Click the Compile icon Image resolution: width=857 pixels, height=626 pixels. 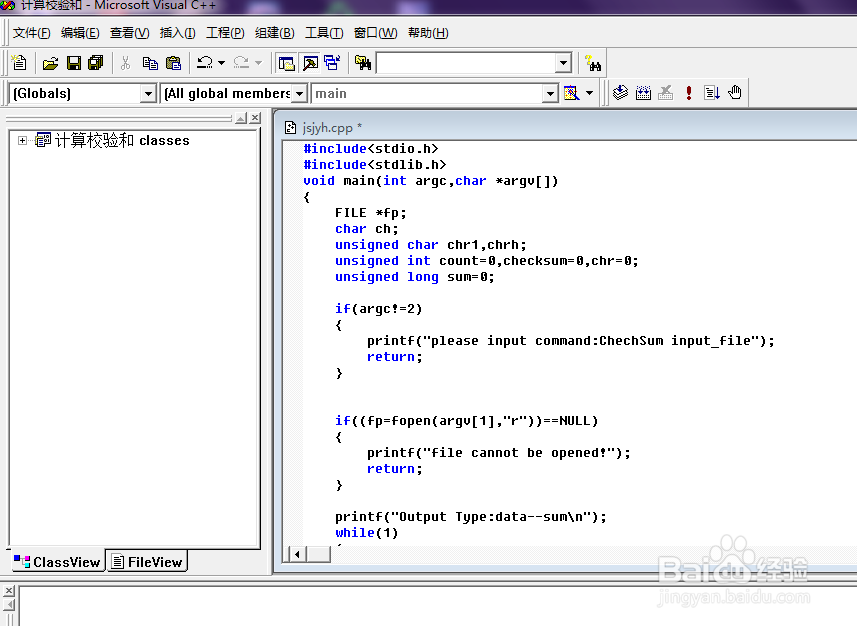[x=620, y=93]
